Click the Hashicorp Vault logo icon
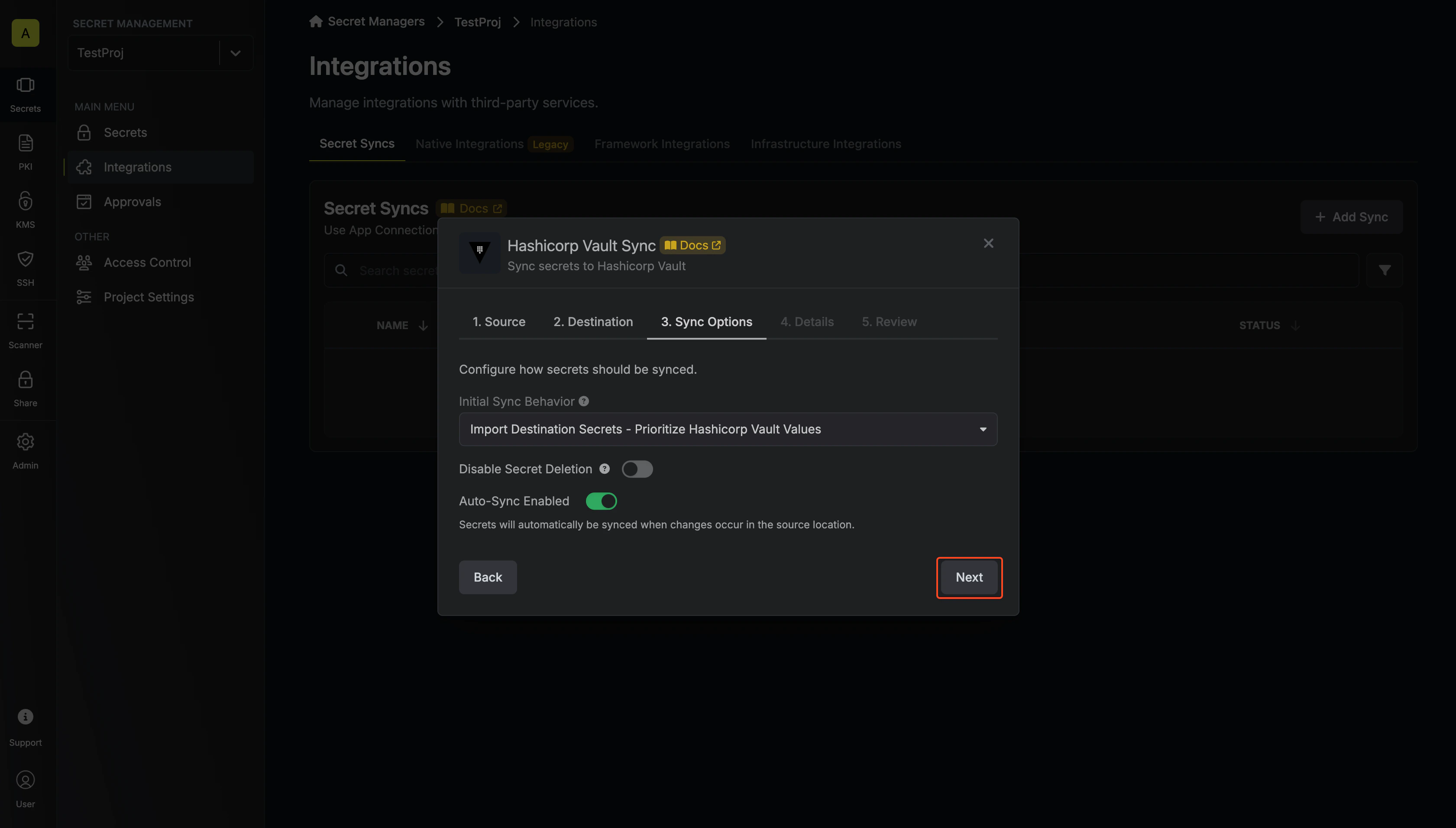Screen dimensions: 1456x828 pyautogui.click(x=480, y=252)
